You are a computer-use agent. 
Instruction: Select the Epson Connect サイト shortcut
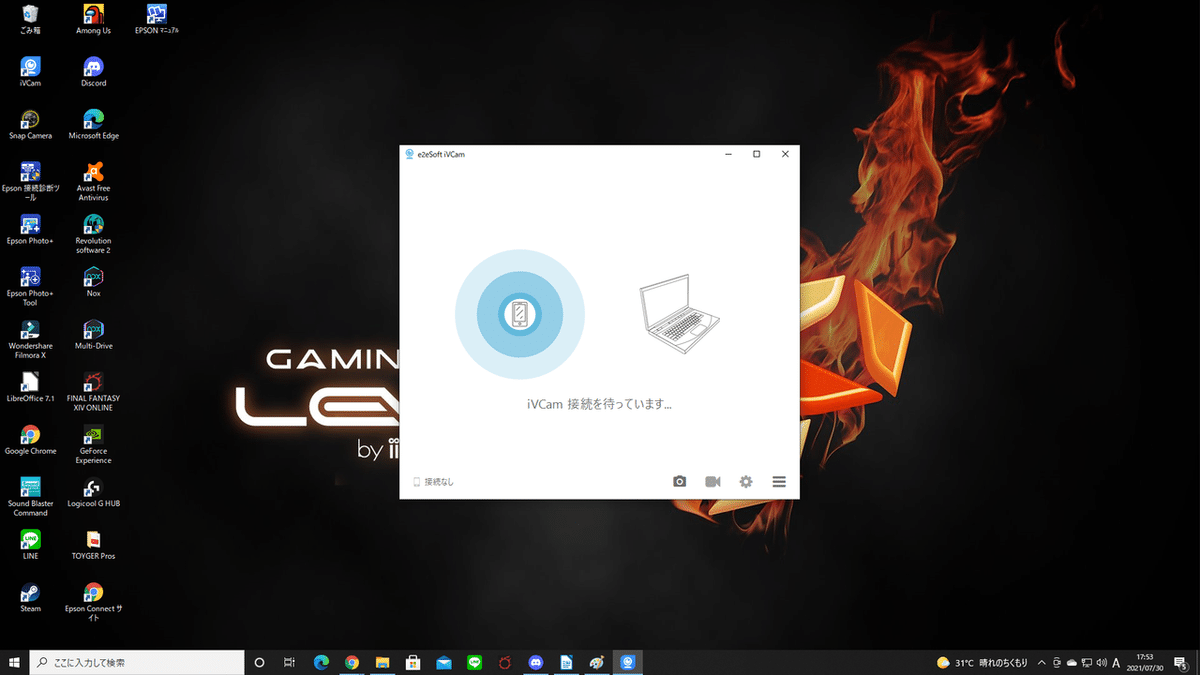tap(93, 601)
